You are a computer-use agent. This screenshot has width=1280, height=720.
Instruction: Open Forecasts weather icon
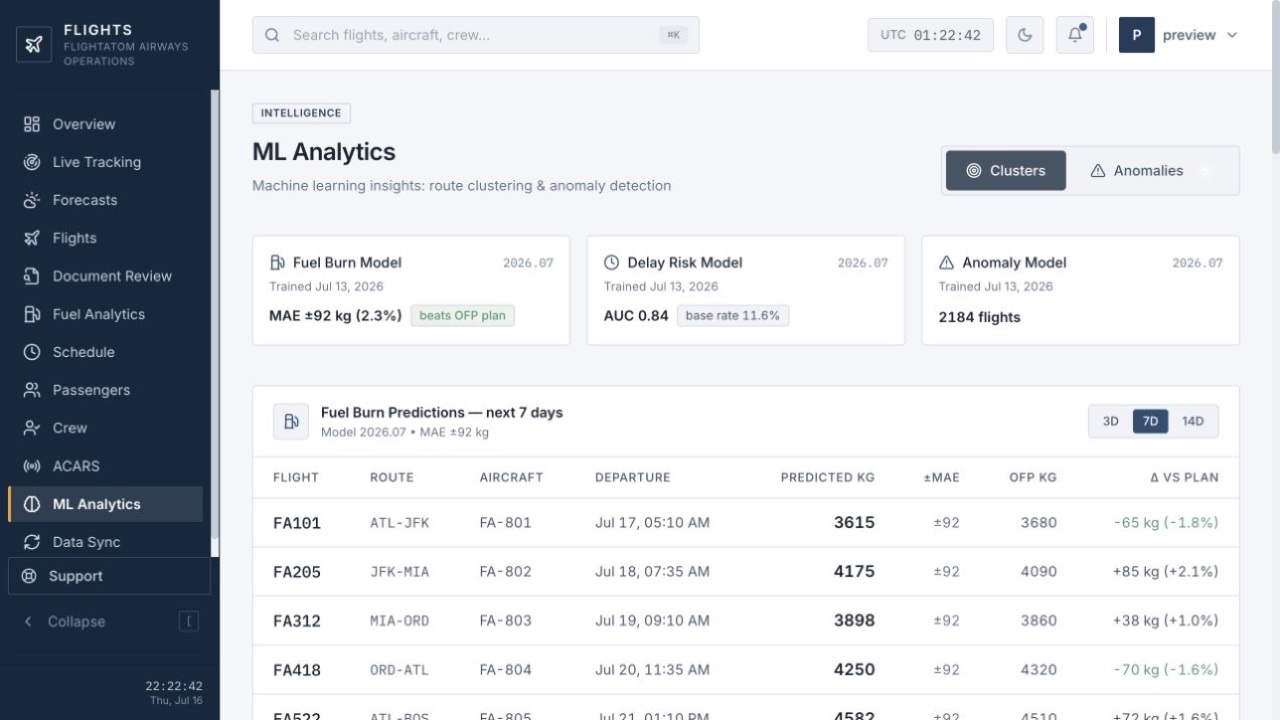[x=32, y=200]
